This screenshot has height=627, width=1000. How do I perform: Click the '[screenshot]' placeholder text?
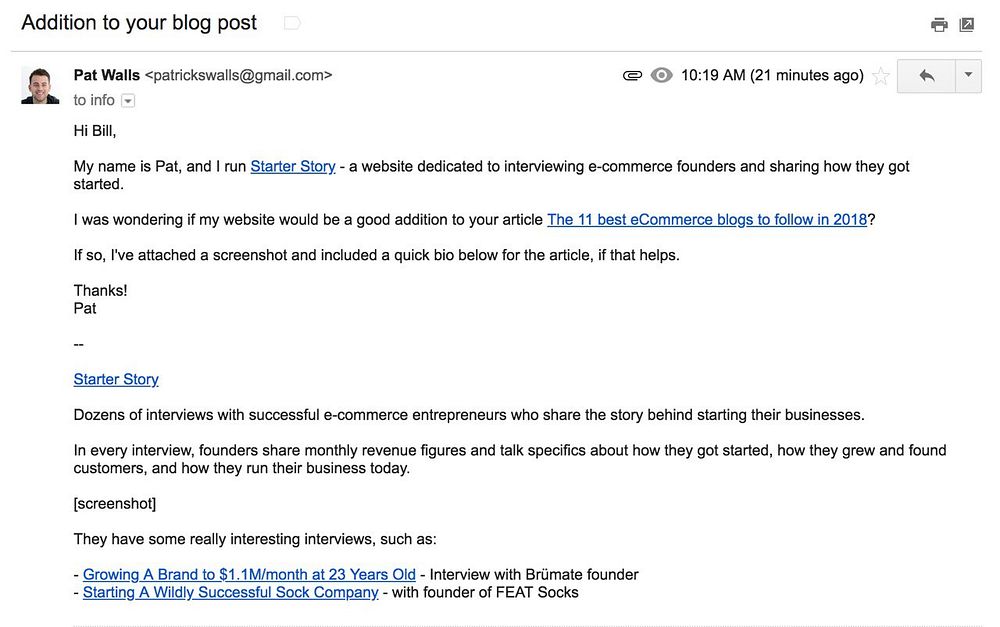pyautogui.click(x=115, y=503)
